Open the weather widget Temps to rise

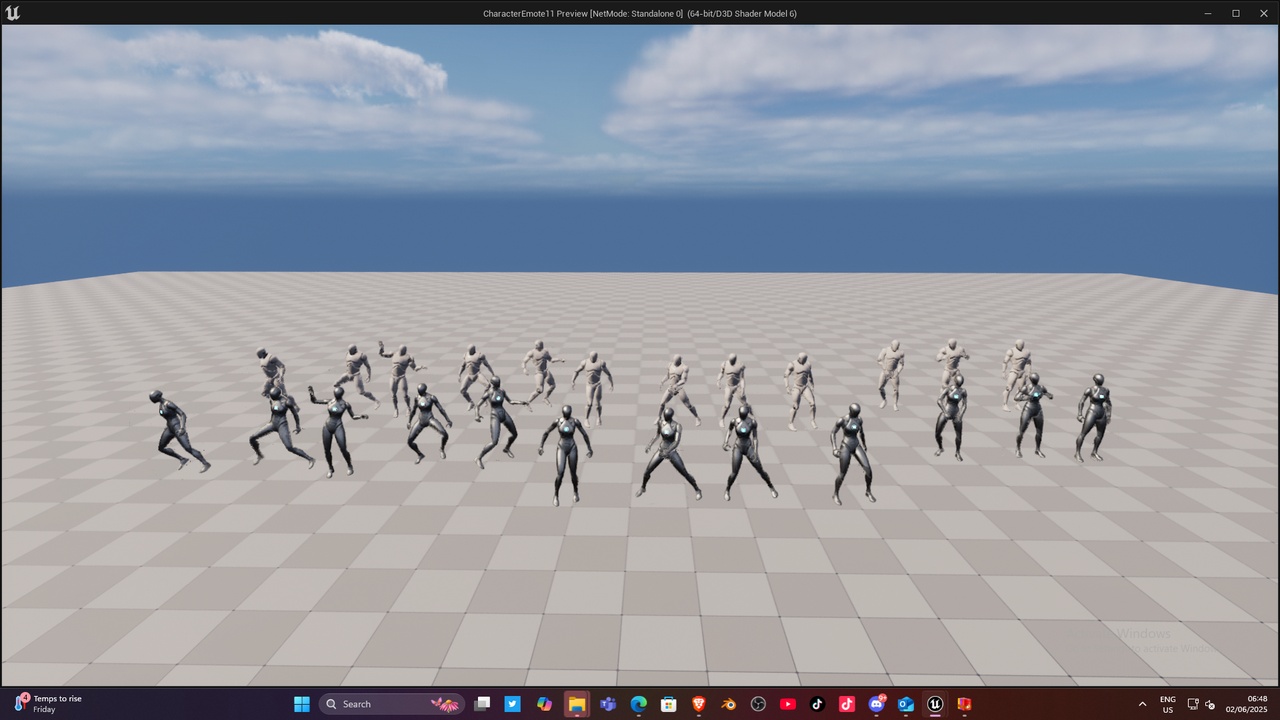coord(48,704)
